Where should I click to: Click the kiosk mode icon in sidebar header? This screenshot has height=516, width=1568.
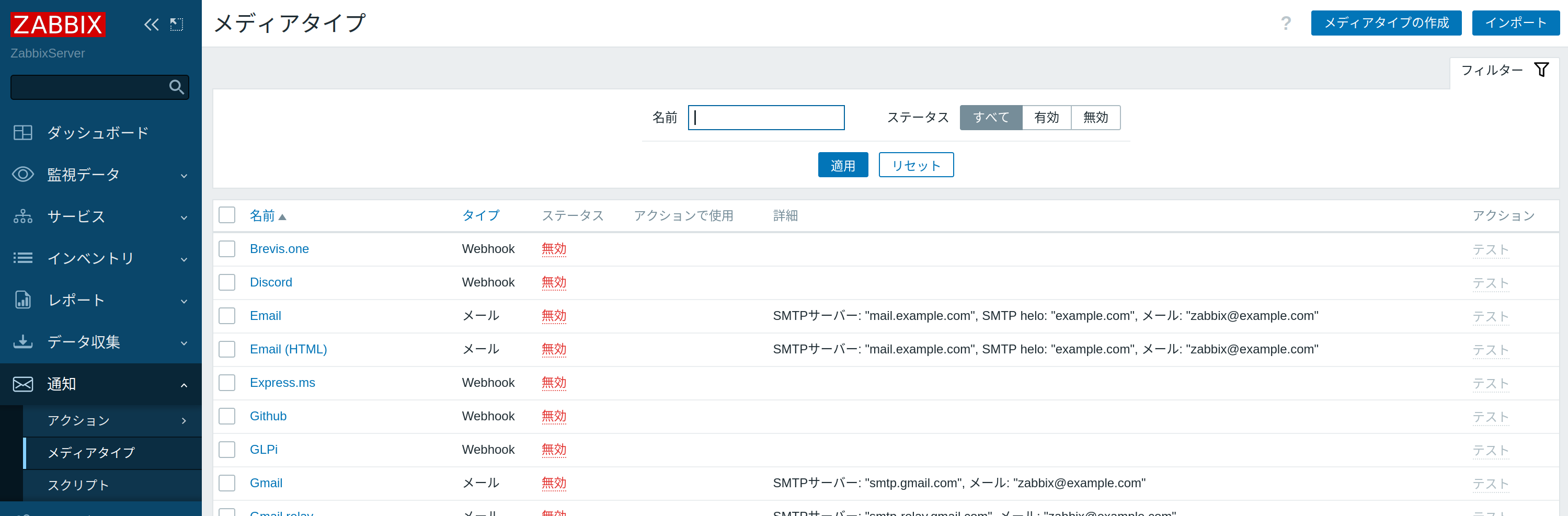[x=177, y=25]
